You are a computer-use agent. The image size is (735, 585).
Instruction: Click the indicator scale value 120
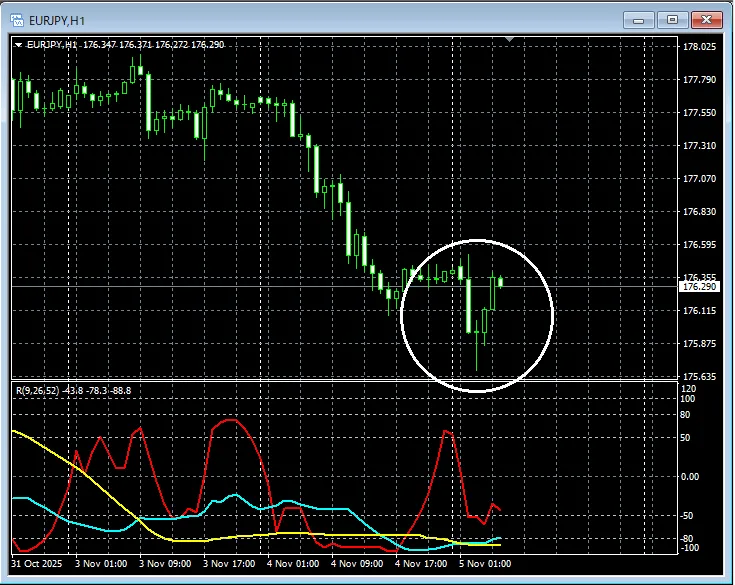tap(689, 389)
